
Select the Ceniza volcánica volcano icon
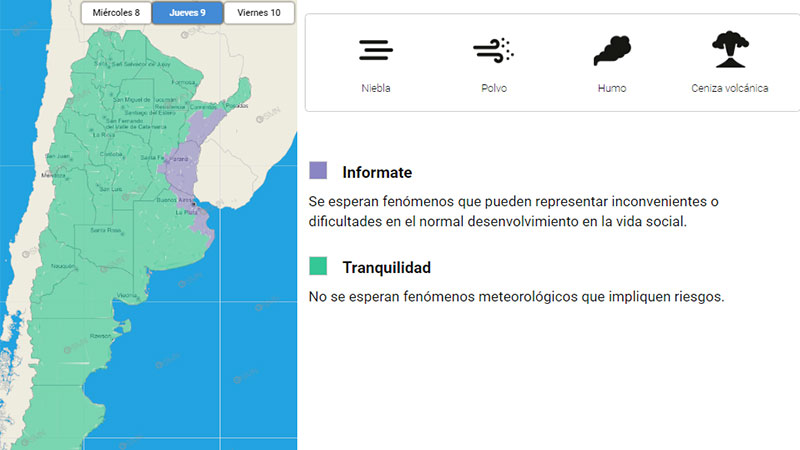(x=730, y=50)
